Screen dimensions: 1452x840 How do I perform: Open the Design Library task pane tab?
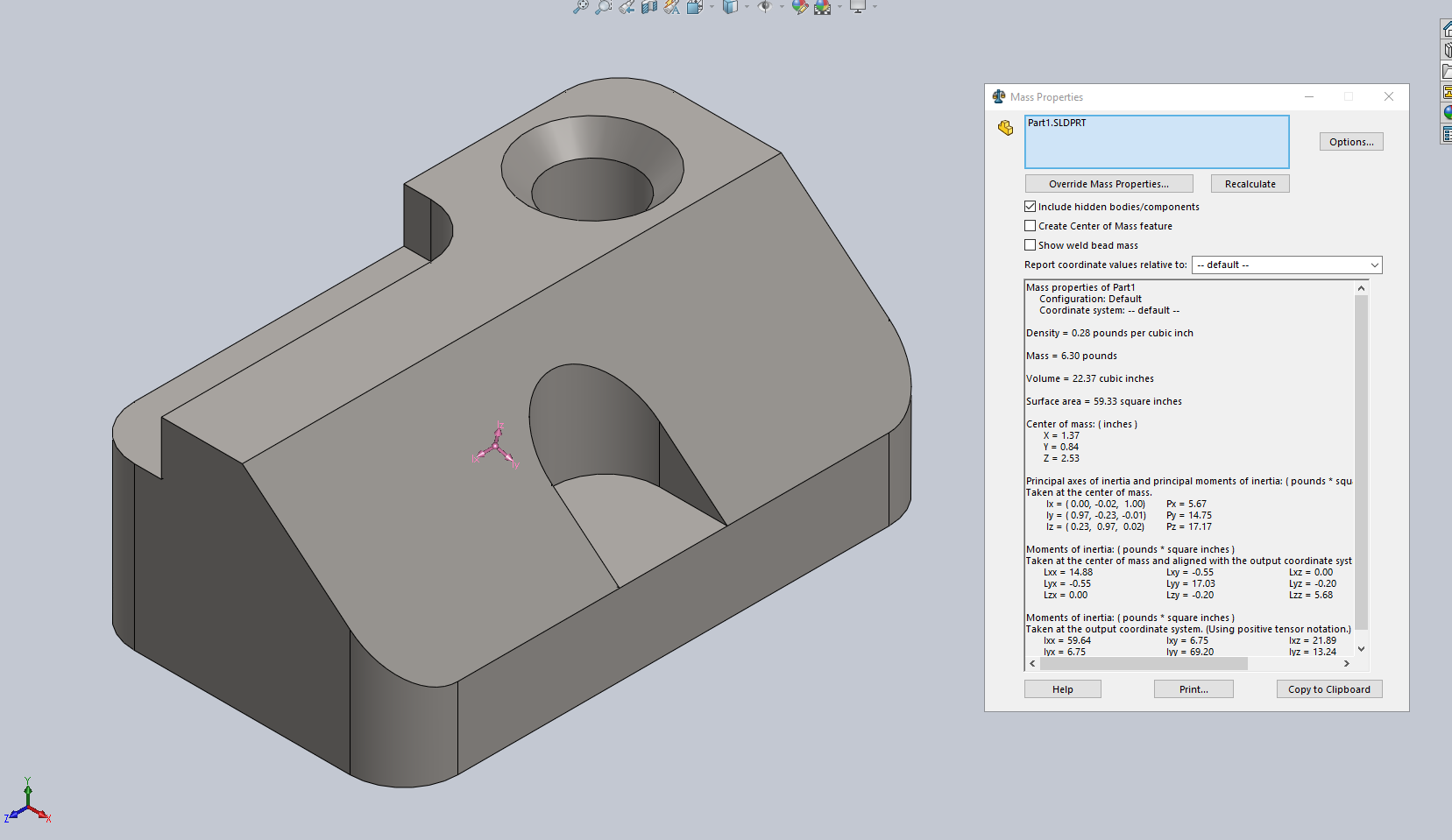tap(1447, 50)
